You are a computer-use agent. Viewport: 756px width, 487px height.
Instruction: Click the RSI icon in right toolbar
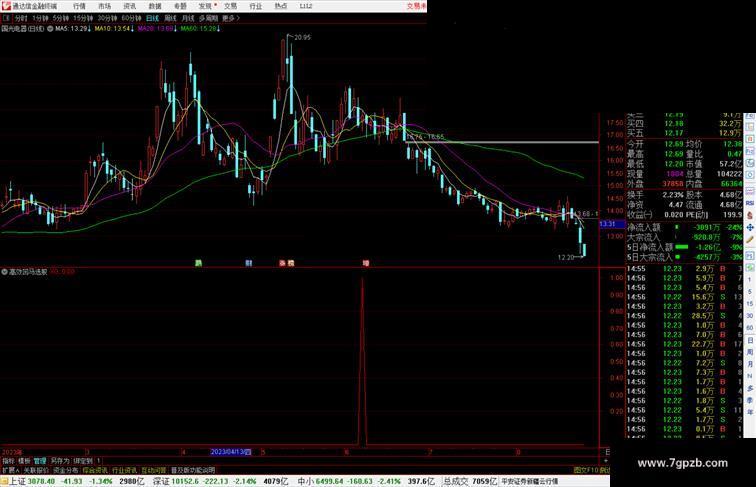click(x=750, y=203)
